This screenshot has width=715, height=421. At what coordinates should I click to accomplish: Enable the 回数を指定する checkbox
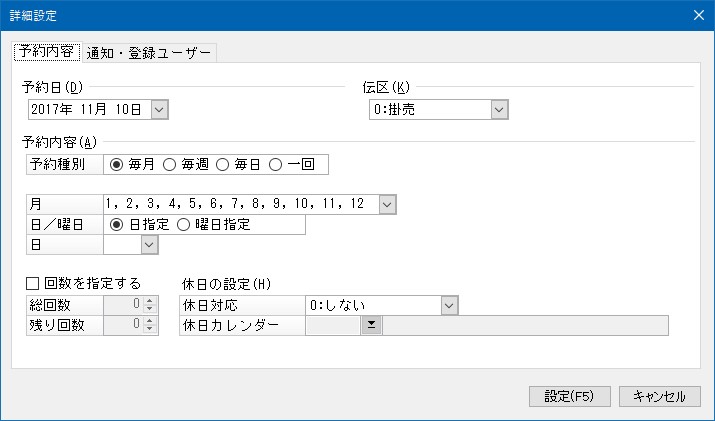[x=32, y=284]
